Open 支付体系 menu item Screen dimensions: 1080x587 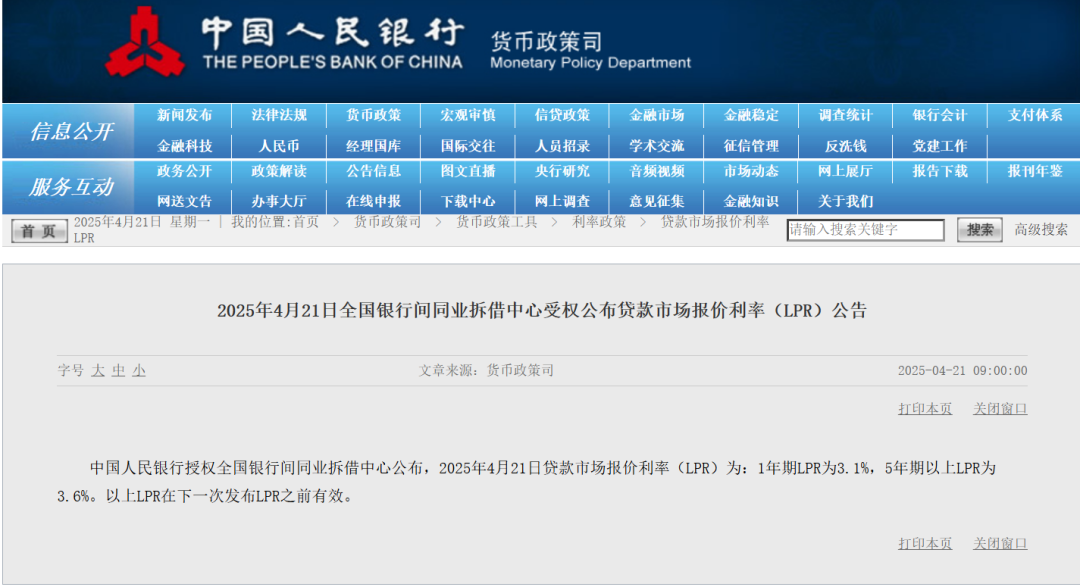(x=1035, y=115)
